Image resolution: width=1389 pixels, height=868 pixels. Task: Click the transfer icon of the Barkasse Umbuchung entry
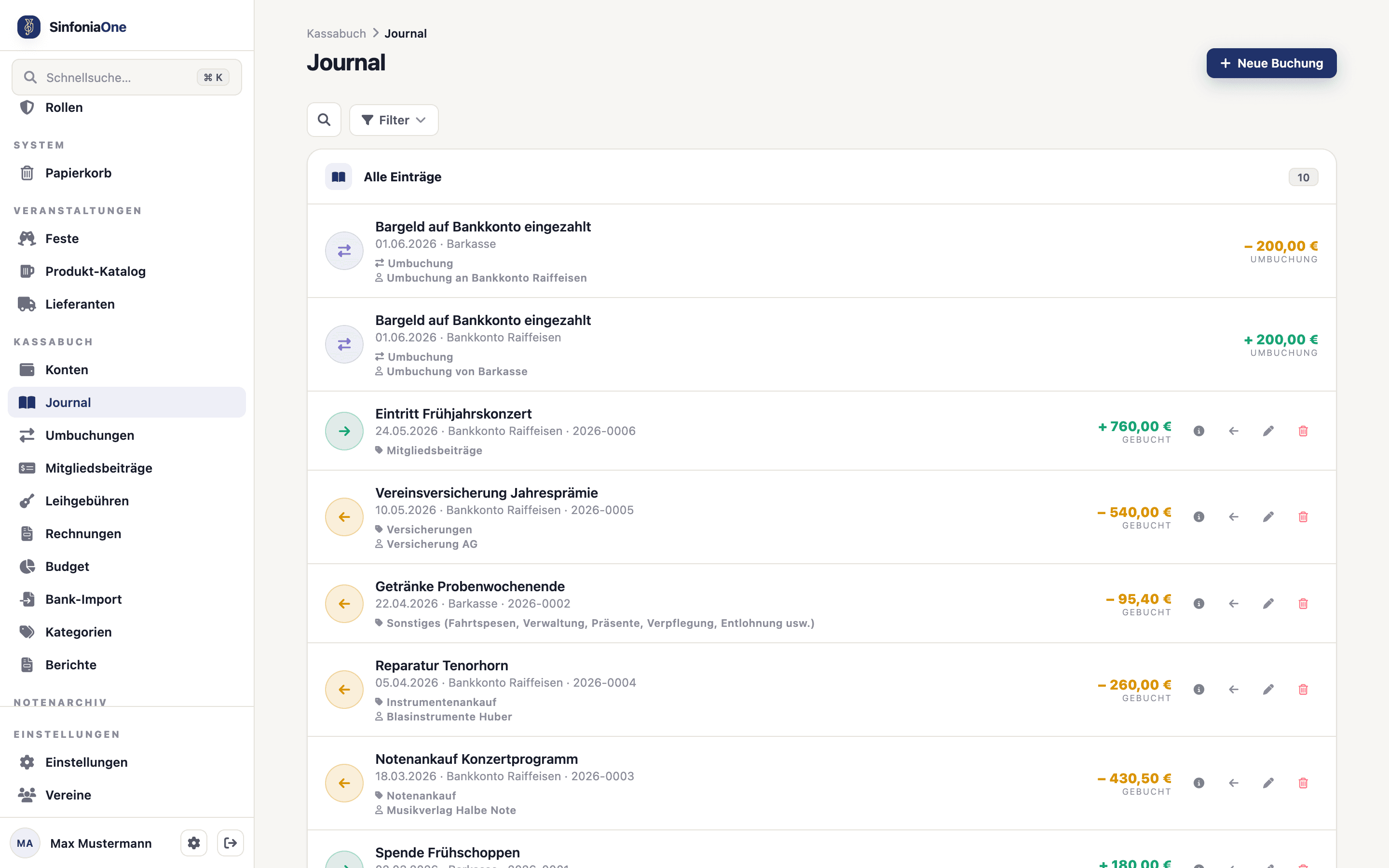tap(344, 251)
